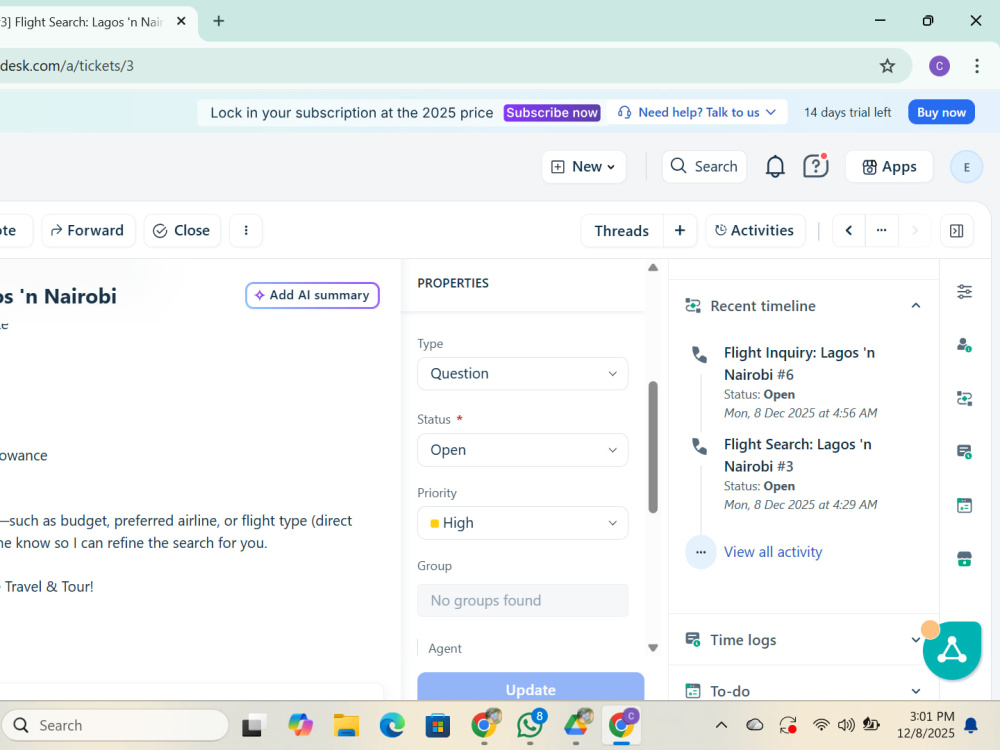1000x750 pixels.
Task: Show ticket Activities
Action: pyautogui.click(x=755, y=231)
